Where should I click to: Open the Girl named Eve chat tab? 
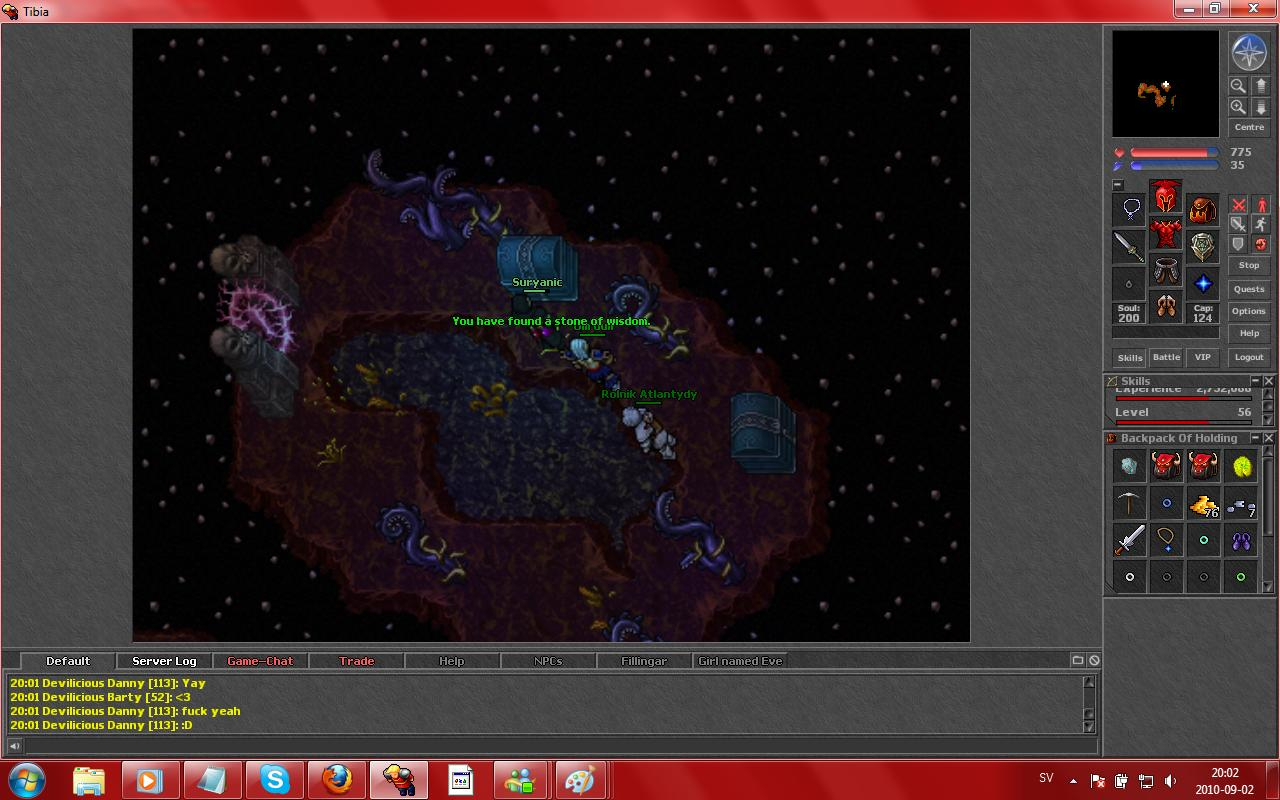[740, 661]
